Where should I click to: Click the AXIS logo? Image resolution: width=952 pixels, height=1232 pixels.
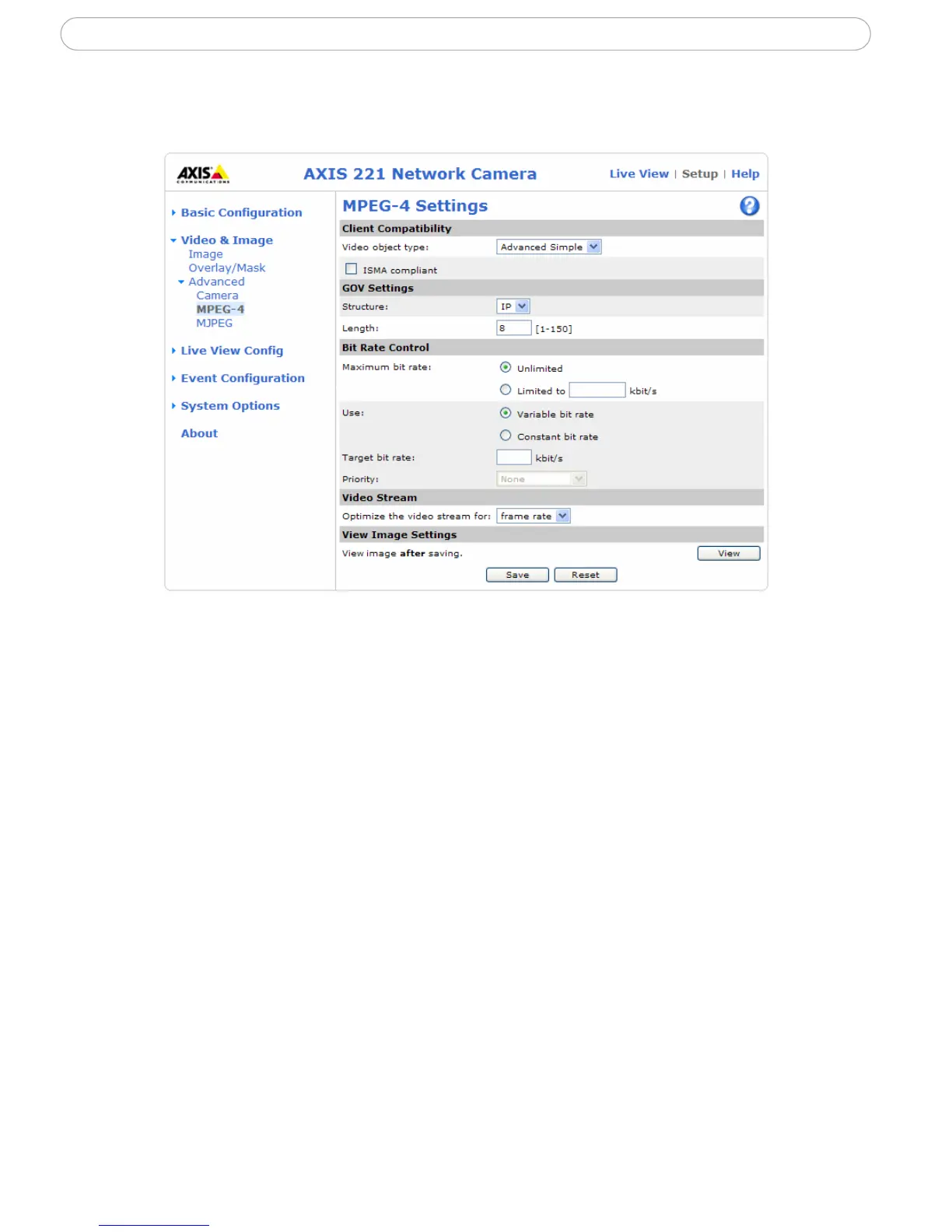tap(203, 174)
